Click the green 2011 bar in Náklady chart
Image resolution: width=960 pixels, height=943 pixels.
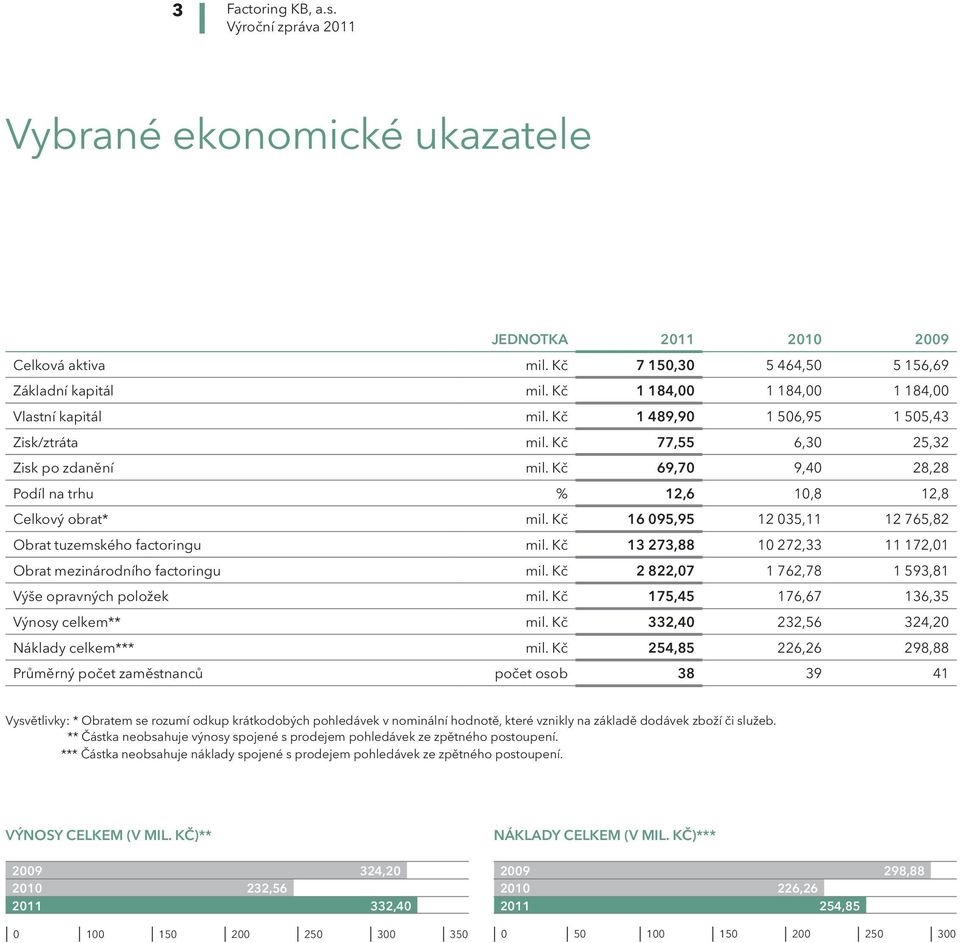point(680,906)
